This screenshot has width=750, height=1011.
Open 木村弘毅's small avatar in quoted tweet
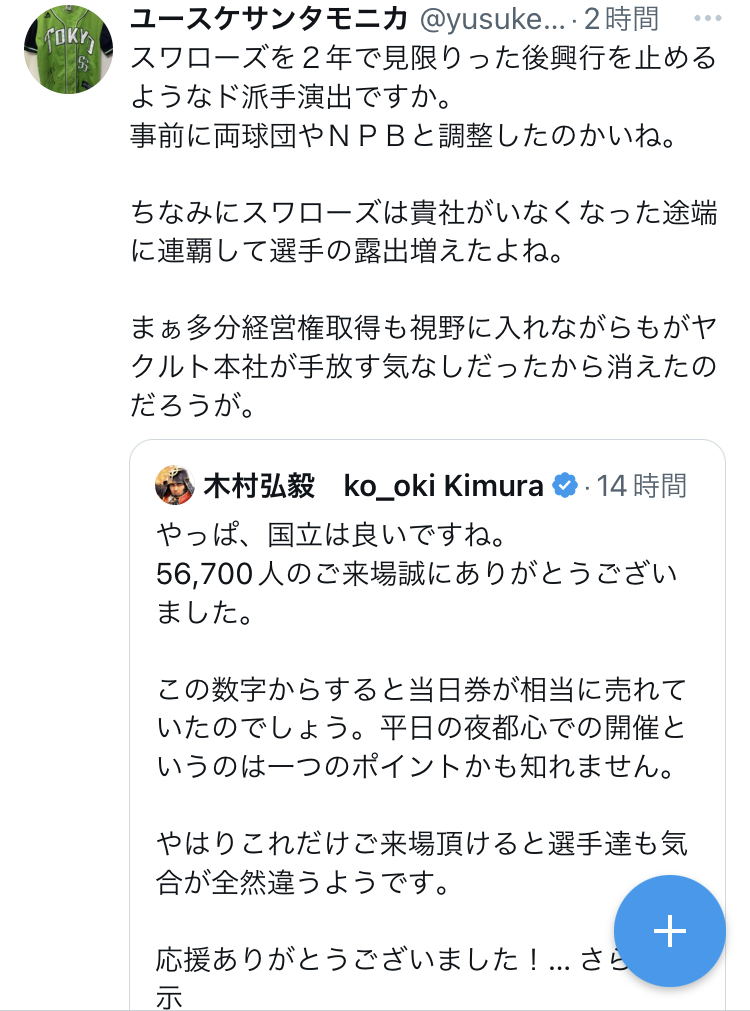pos(175,486)
